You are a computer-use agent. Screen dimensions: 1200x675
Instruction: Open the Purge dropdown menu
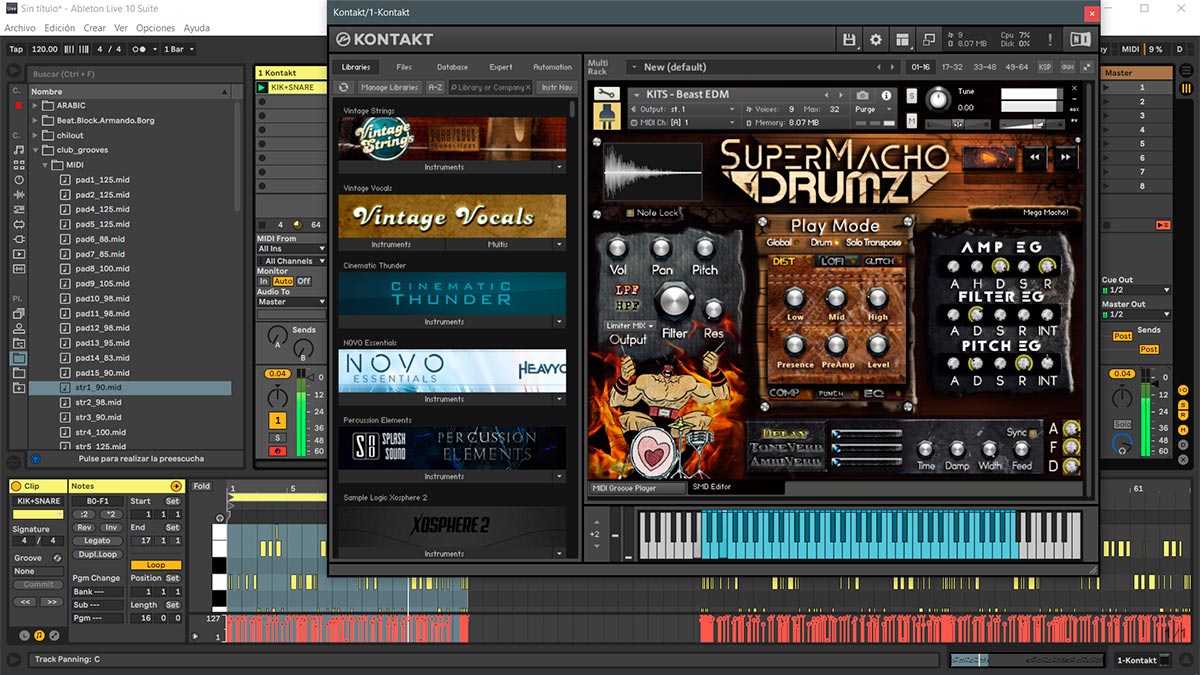pyautogui.click(x=872, y=109)
